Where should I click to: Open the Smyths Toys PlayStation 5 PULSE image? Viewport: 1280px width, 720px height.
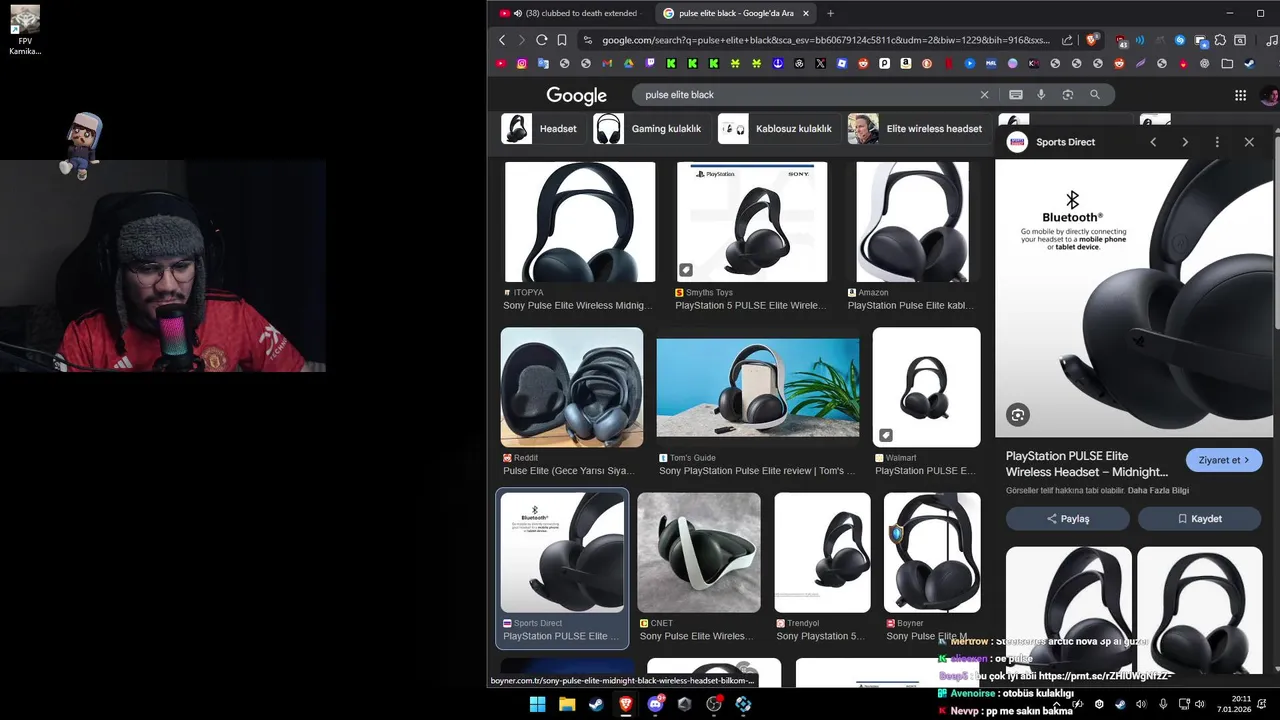(x=752, y=222)
